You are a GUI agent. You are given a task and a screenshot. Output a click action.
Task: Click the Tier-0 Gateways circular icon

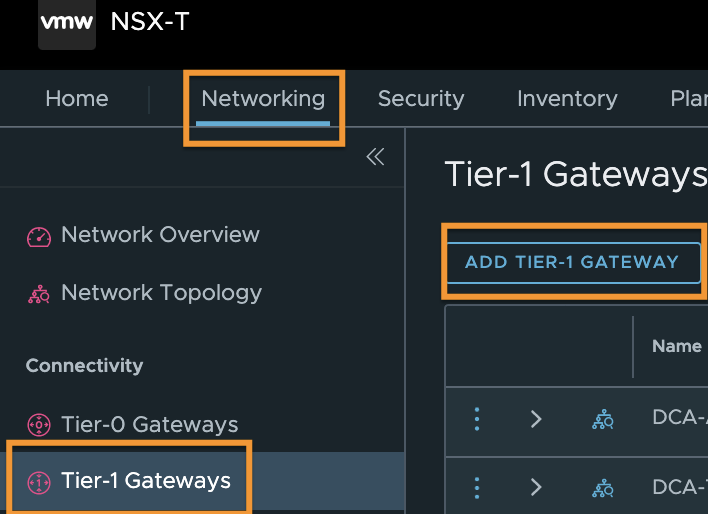[x=39, y=425]
